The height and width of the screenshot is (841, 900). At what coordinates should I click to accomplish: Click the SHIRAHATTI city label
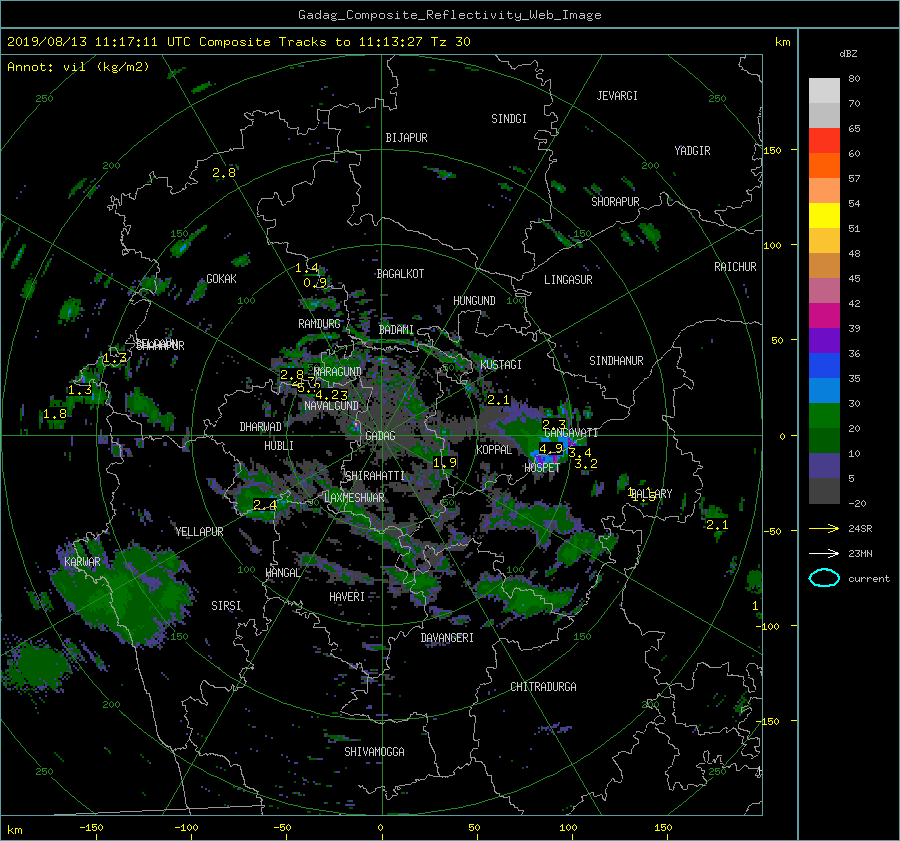pyautogui.click(x=375, y=476)
